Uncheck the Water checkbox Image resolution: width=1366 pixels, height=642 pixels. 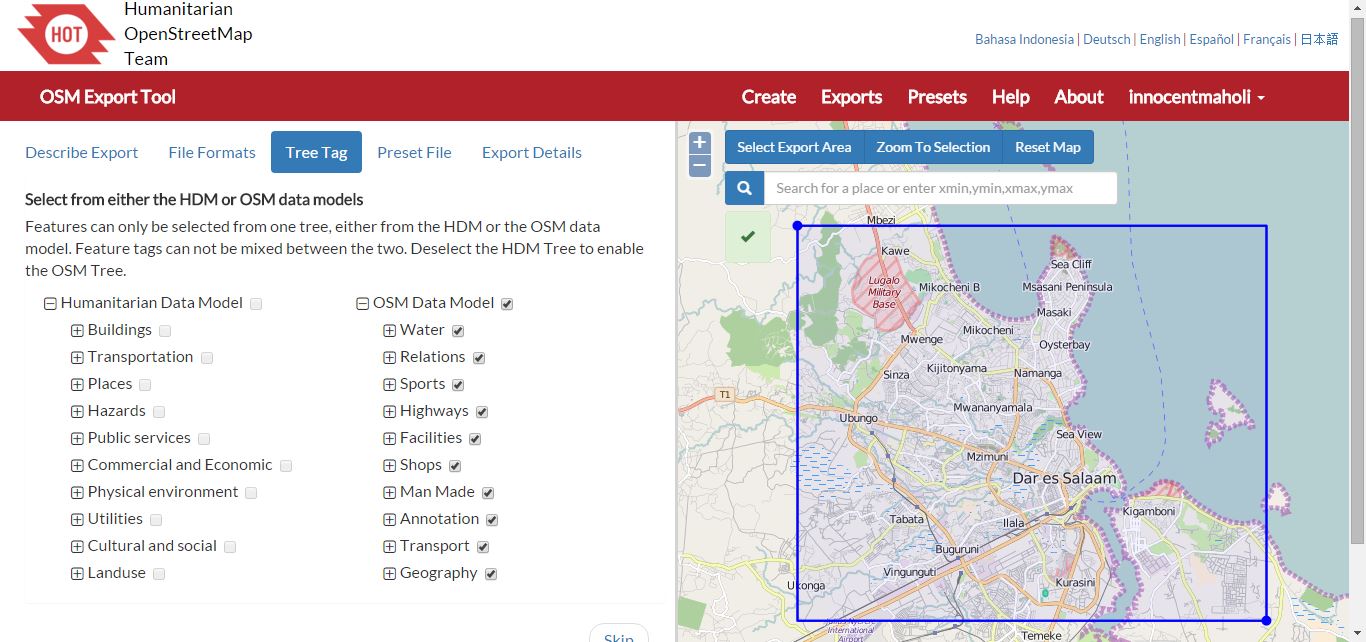[x=458, y=331]
